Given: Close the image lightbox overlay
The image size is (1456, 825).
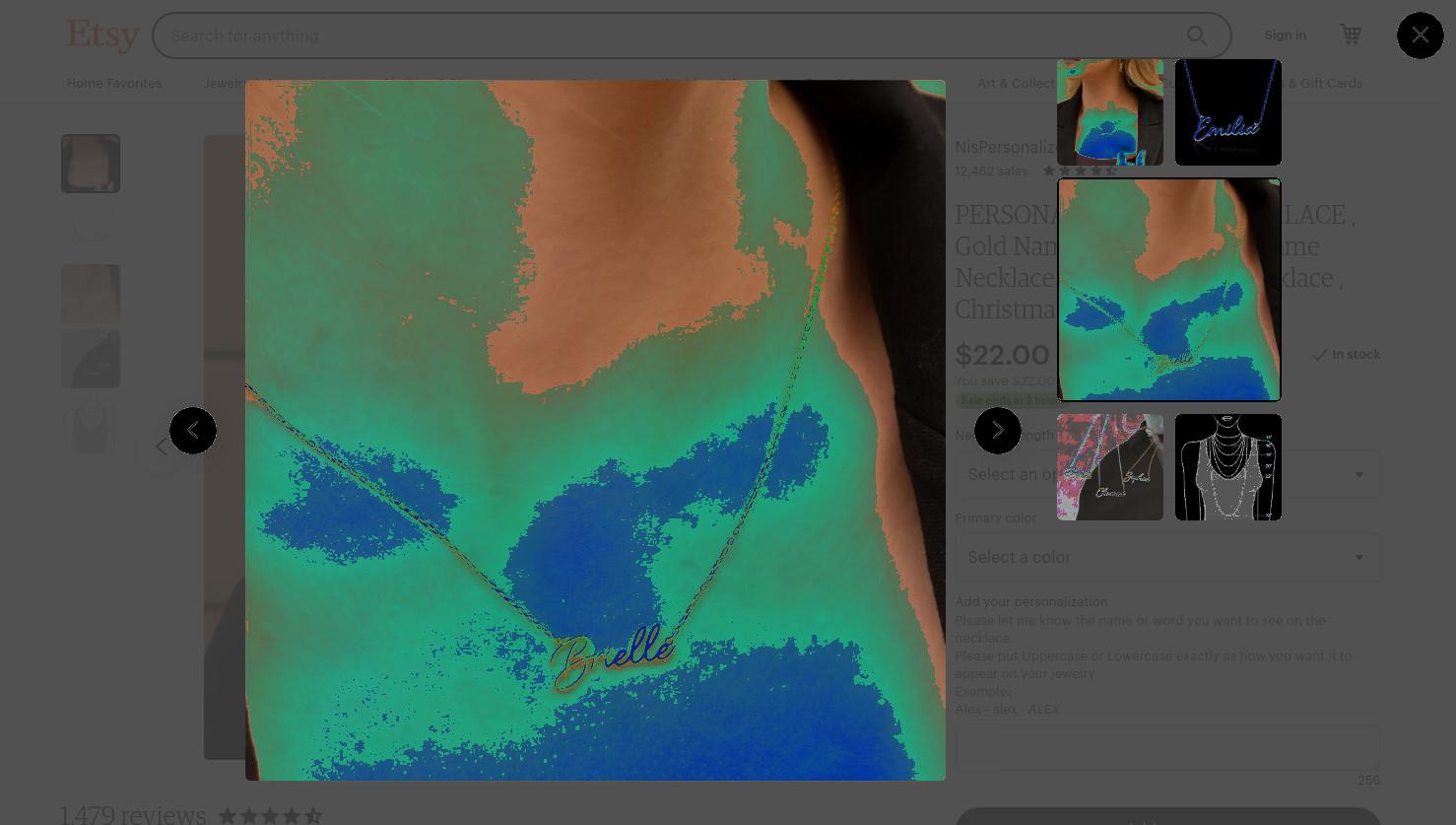Looking at the screenshot, I should pyautogui.click(x=1420, y=35).
